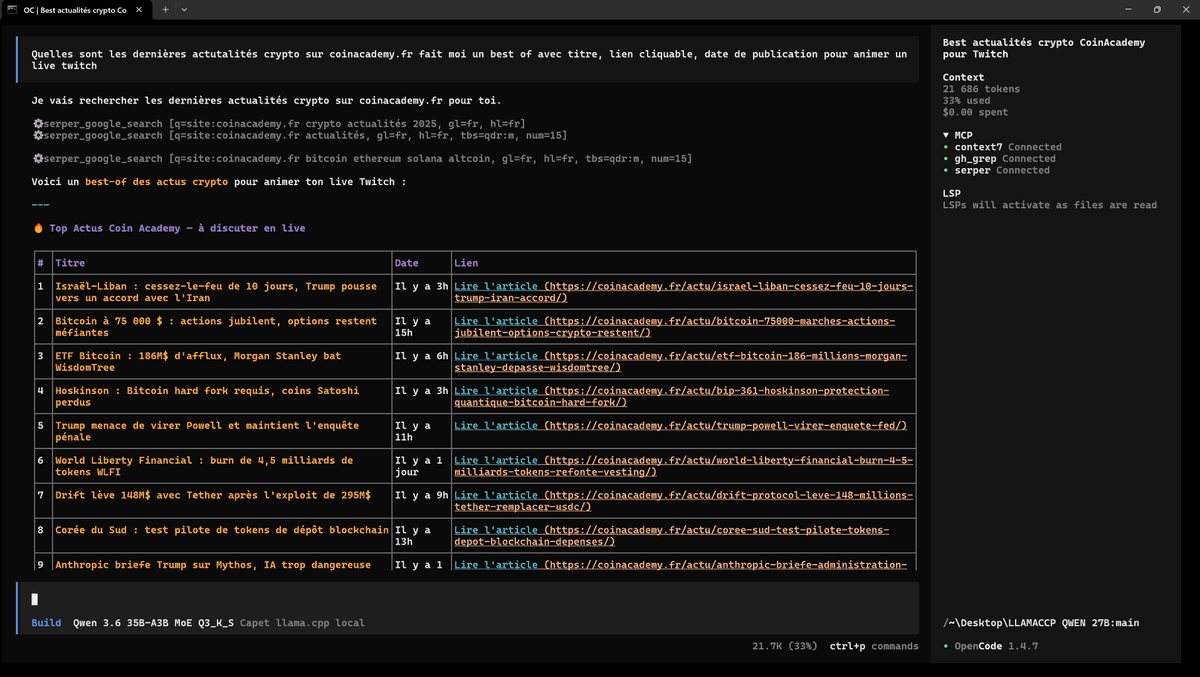
Task: Open the Trump Powell article link
Action: pos(680,425)
